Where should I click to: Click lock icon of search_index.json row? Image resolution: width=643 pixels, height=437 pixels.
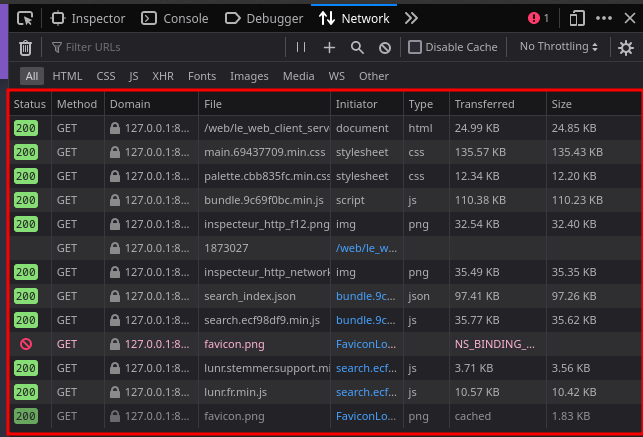point(115,296)
